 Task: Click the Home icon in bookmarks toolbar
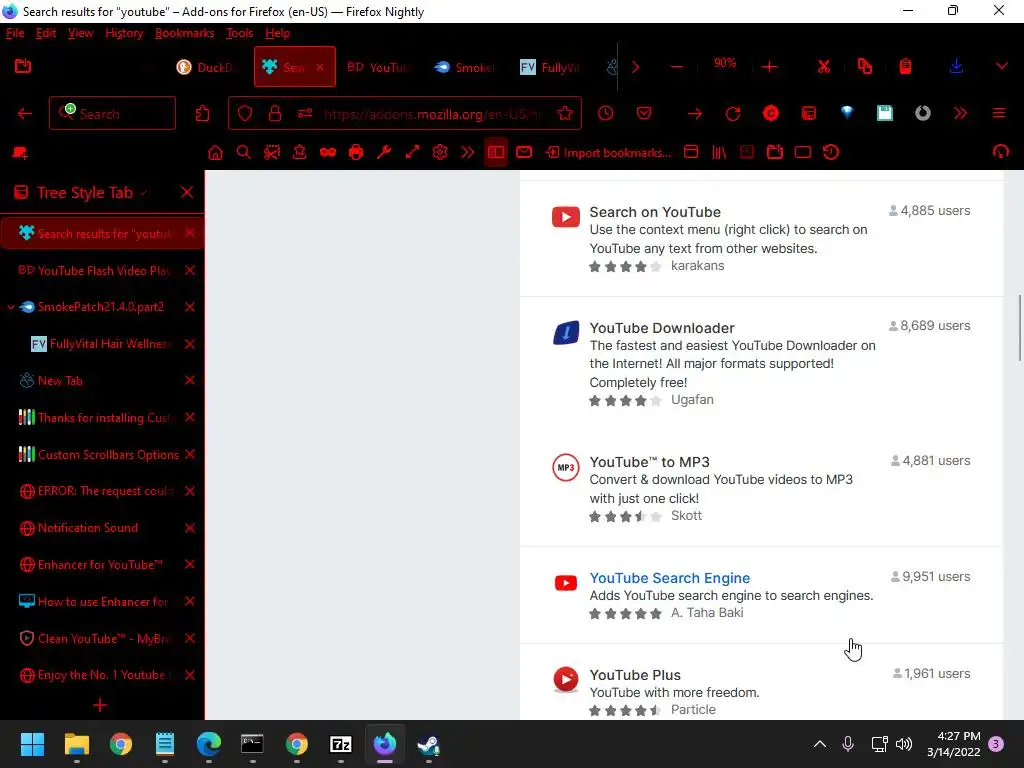[x=215, y=153]
